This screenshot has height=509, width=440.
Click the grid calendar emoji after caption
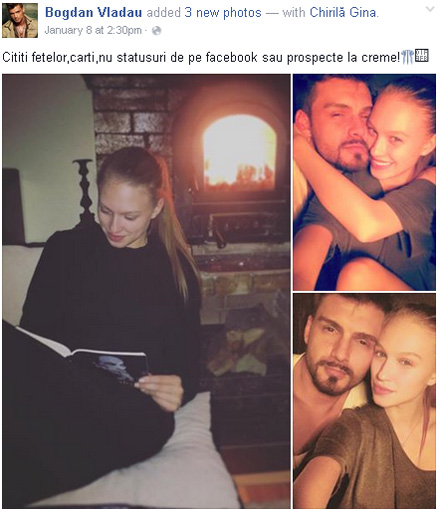pyautogui.click(x=422, y=56)
